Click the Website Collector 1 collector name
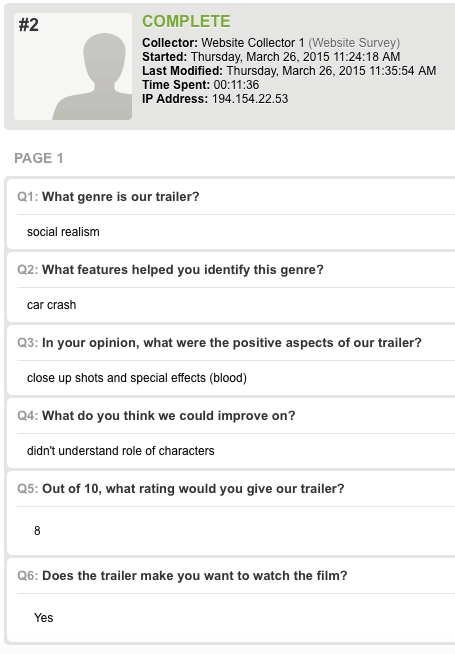 pyautogui.click(x=253, y=43)
